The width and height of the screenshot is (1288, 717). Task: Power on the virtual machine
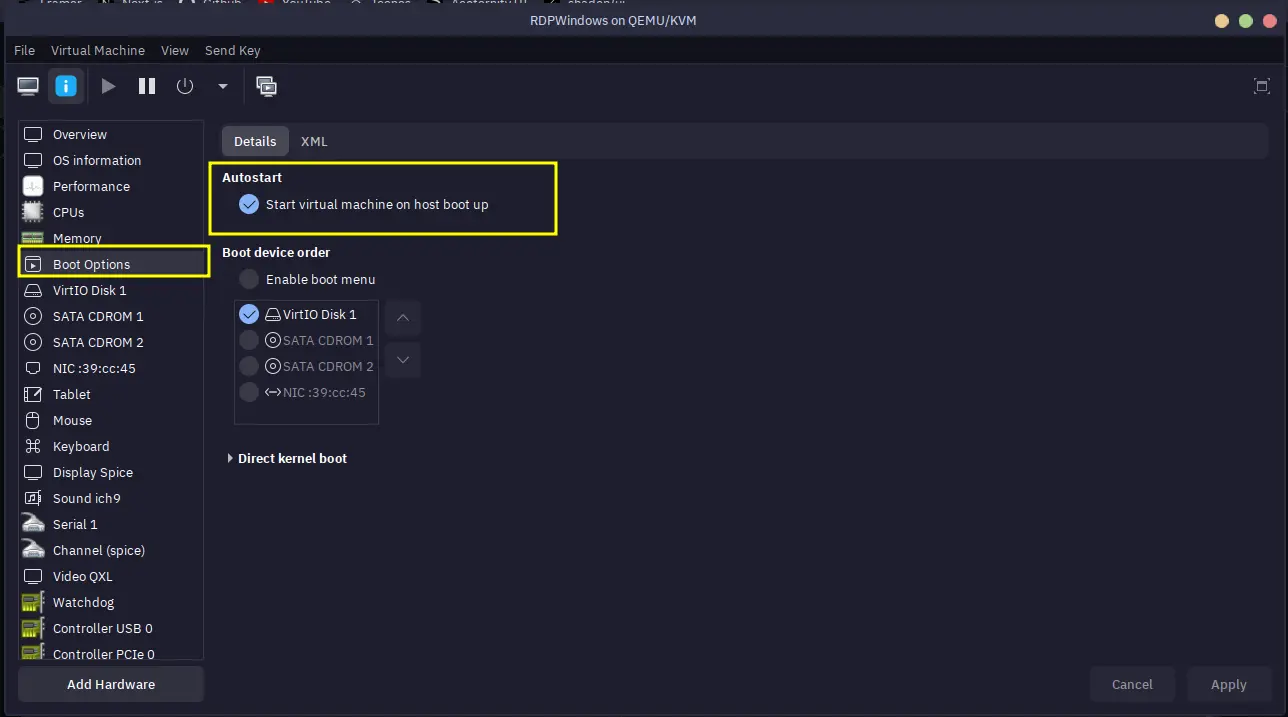point(108,86)
